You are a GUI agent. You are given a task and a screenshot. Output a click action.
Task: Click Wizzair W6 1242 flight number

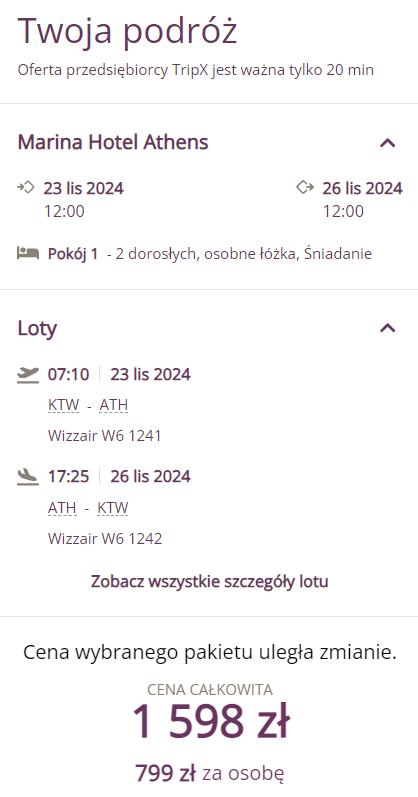pyautogui.click(x=105, y=538)
